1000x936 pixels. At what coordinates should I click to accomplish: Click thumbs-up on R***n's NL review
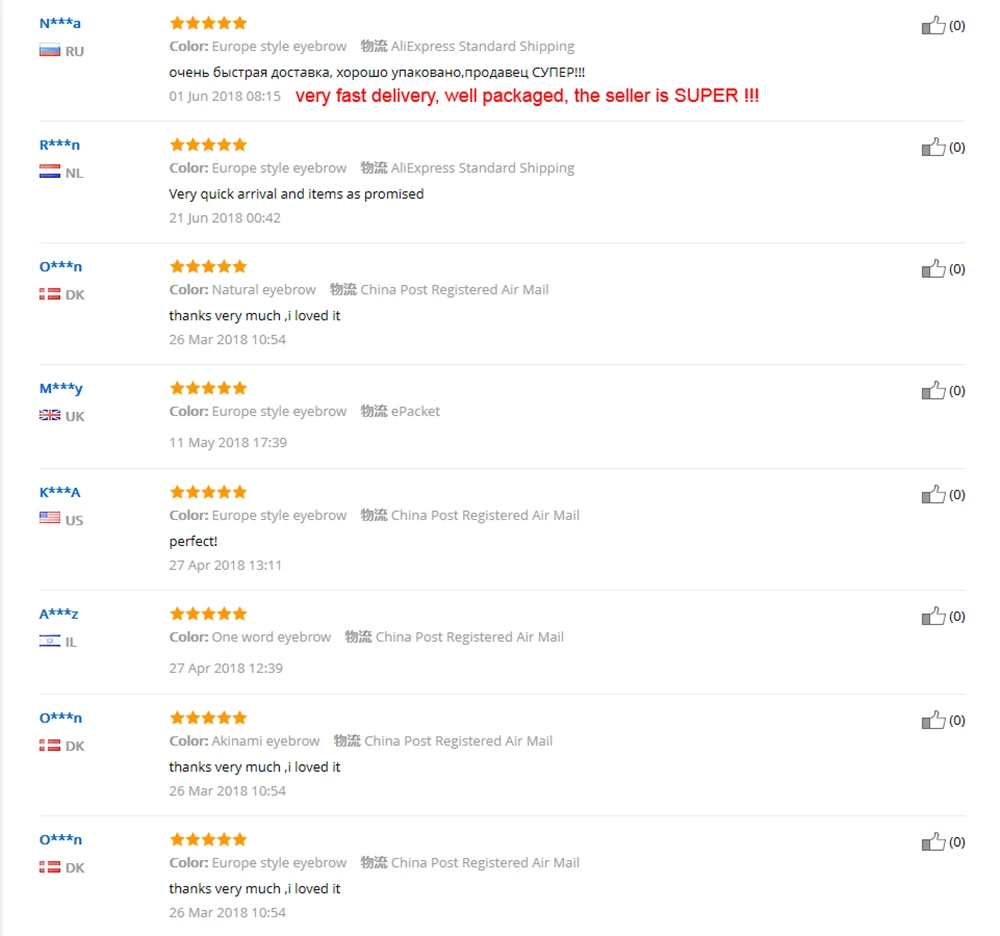933,147
